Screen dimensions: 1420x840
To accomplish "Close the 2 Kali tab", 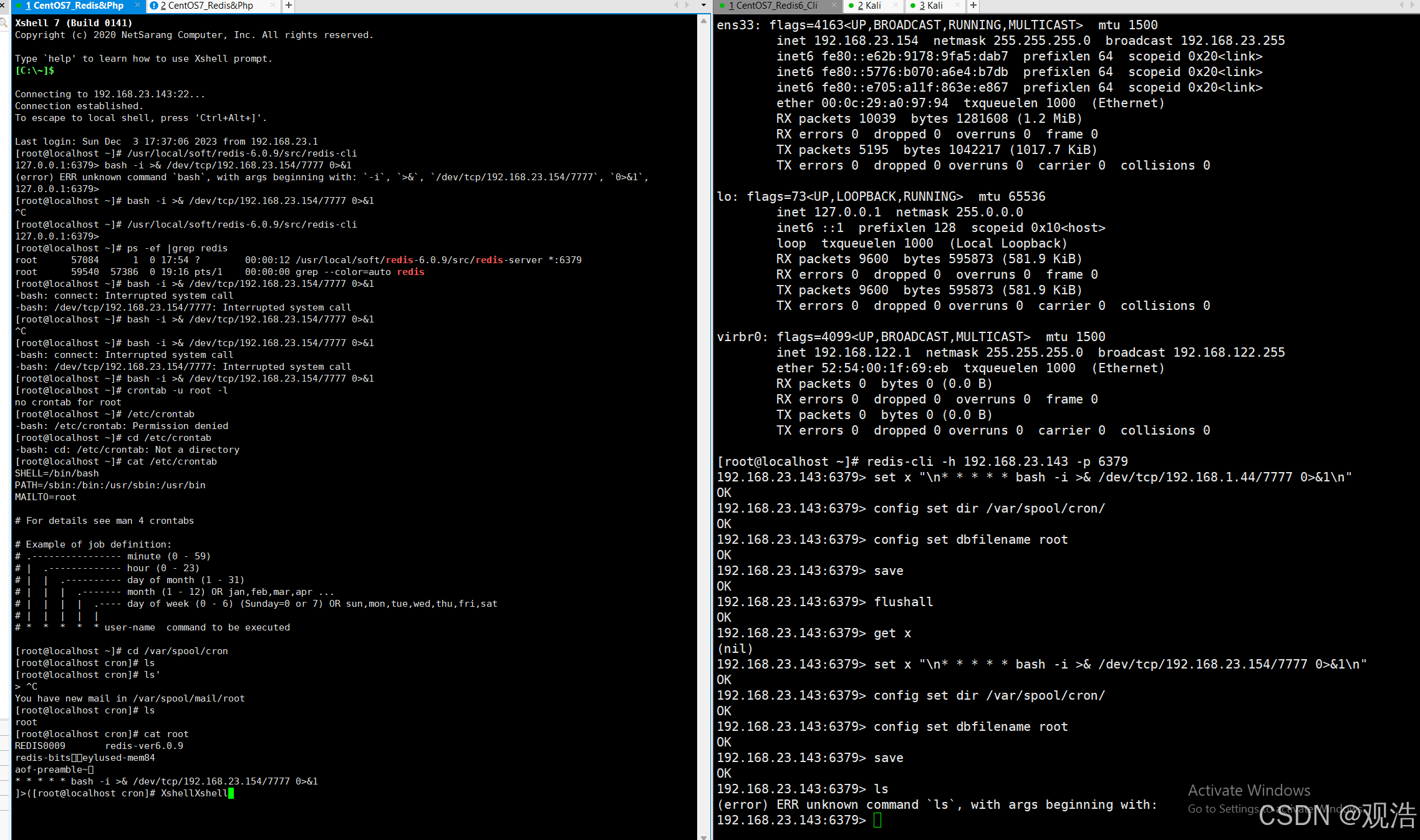I will 896,6.
